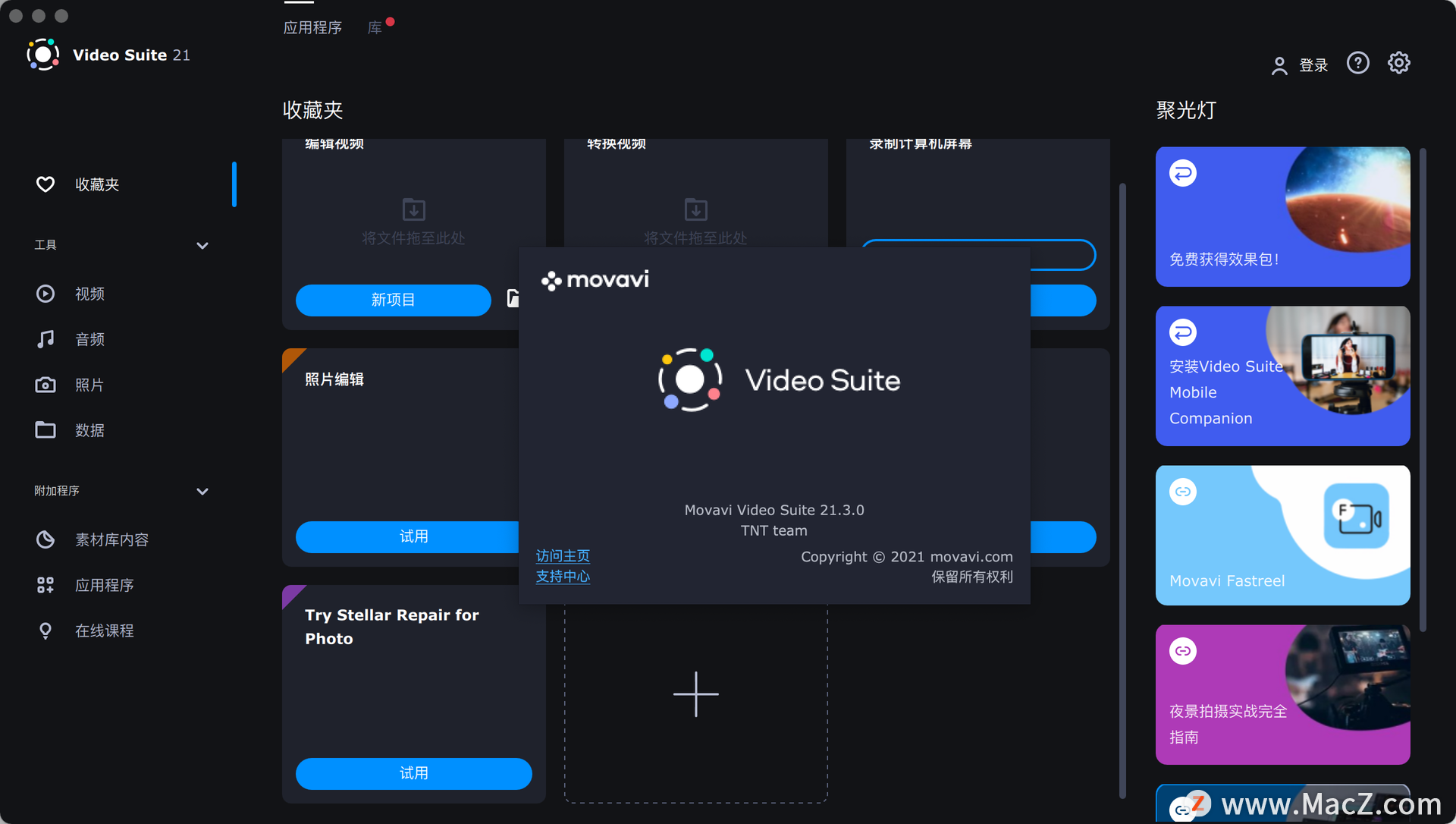Click the heart icon beside 收藏夹
The image size is (1456, 824).
coord(45,184)
